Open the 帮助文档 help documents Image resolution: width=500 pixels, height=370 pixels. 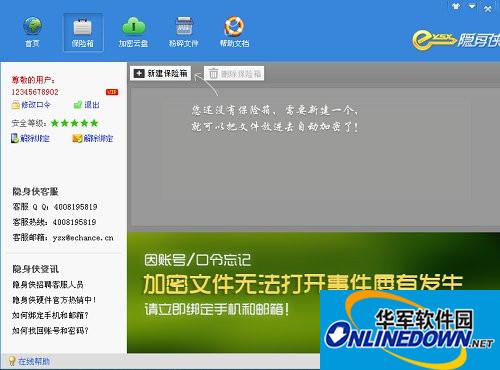[x=234, y=32]
